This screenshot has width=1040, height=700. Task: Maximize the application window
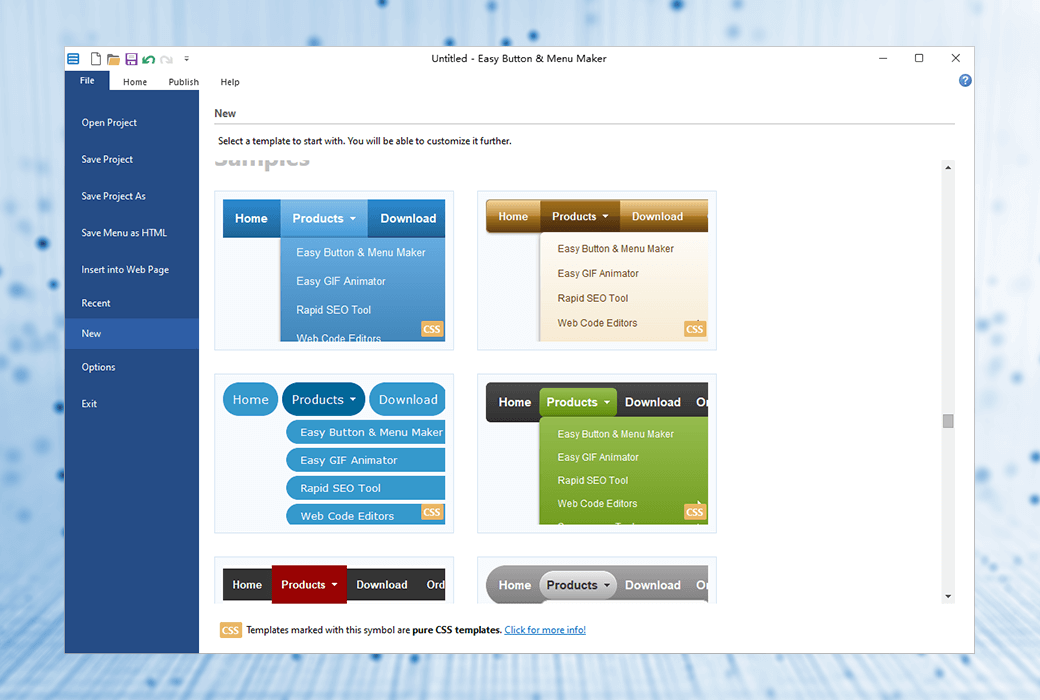coord(919,58)
